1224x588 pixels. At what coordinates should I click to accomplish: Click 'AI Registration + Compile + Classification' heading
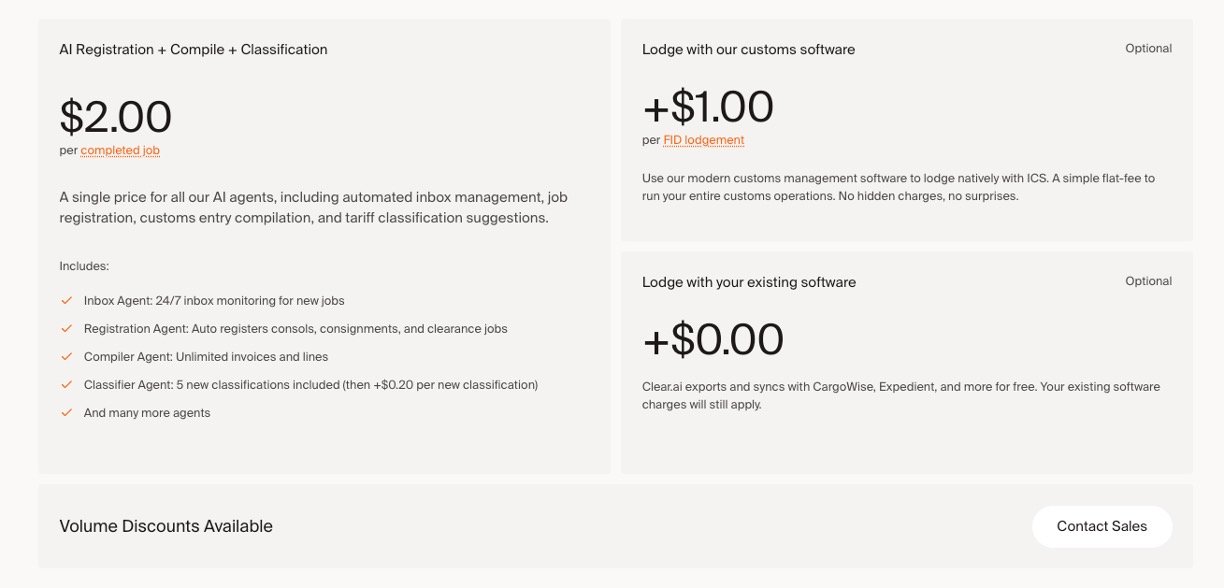tap(193, 49)
